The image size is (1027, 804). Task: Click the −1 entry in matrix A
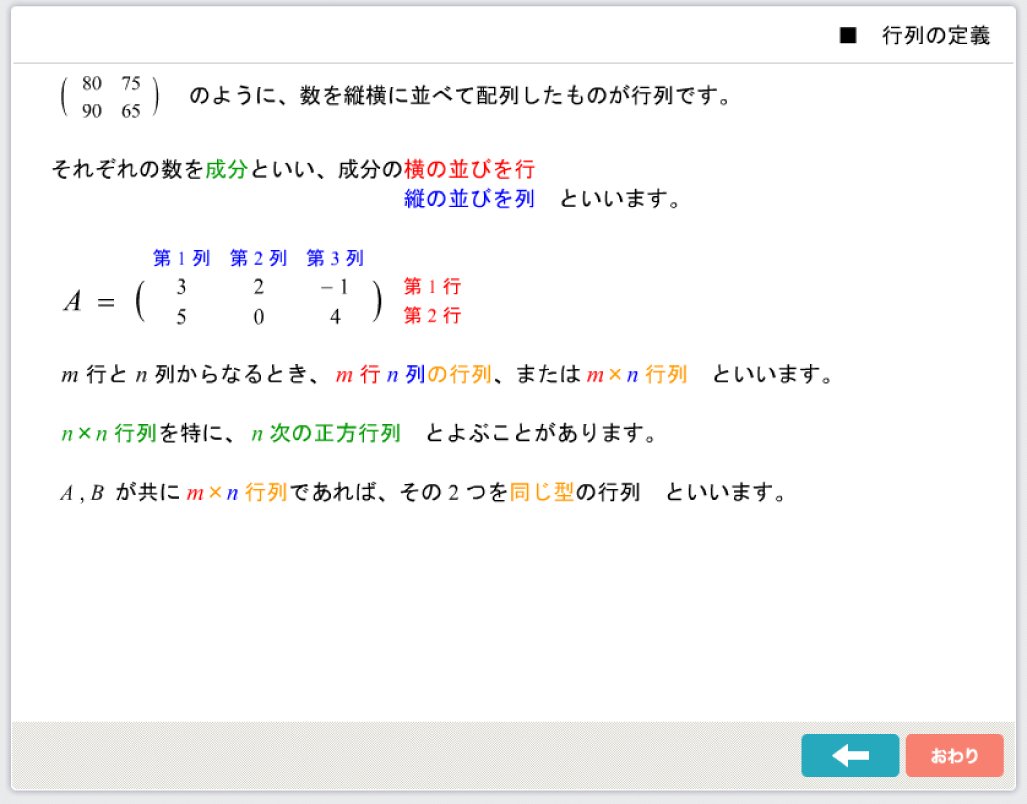tap(334, 288)
